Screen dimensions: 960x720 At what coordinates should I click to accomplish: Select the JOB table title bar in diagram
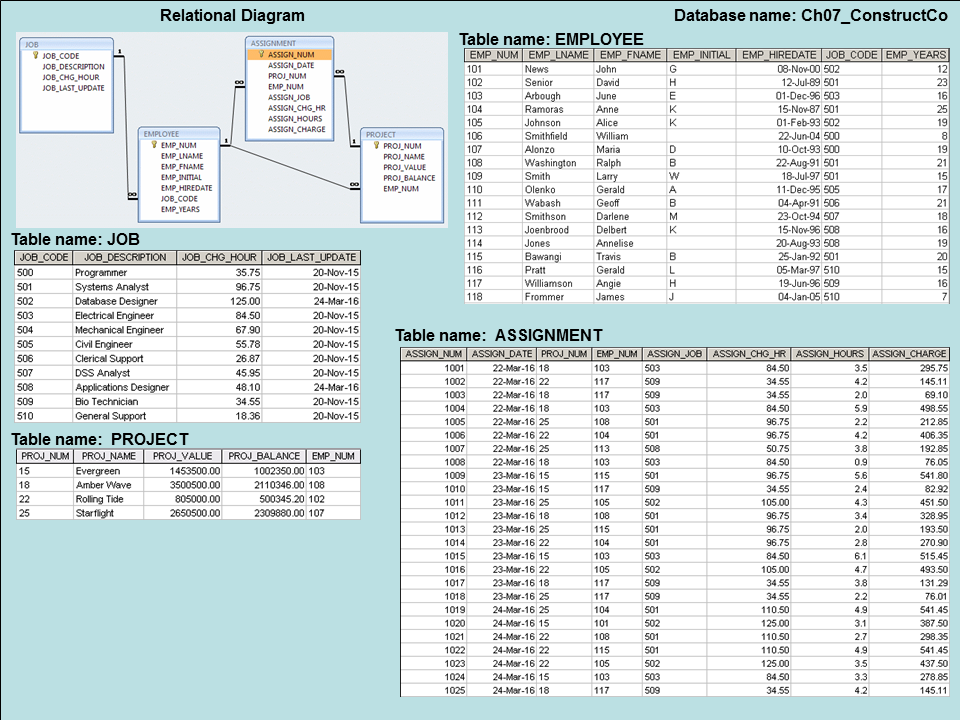[x=62, y=44]
